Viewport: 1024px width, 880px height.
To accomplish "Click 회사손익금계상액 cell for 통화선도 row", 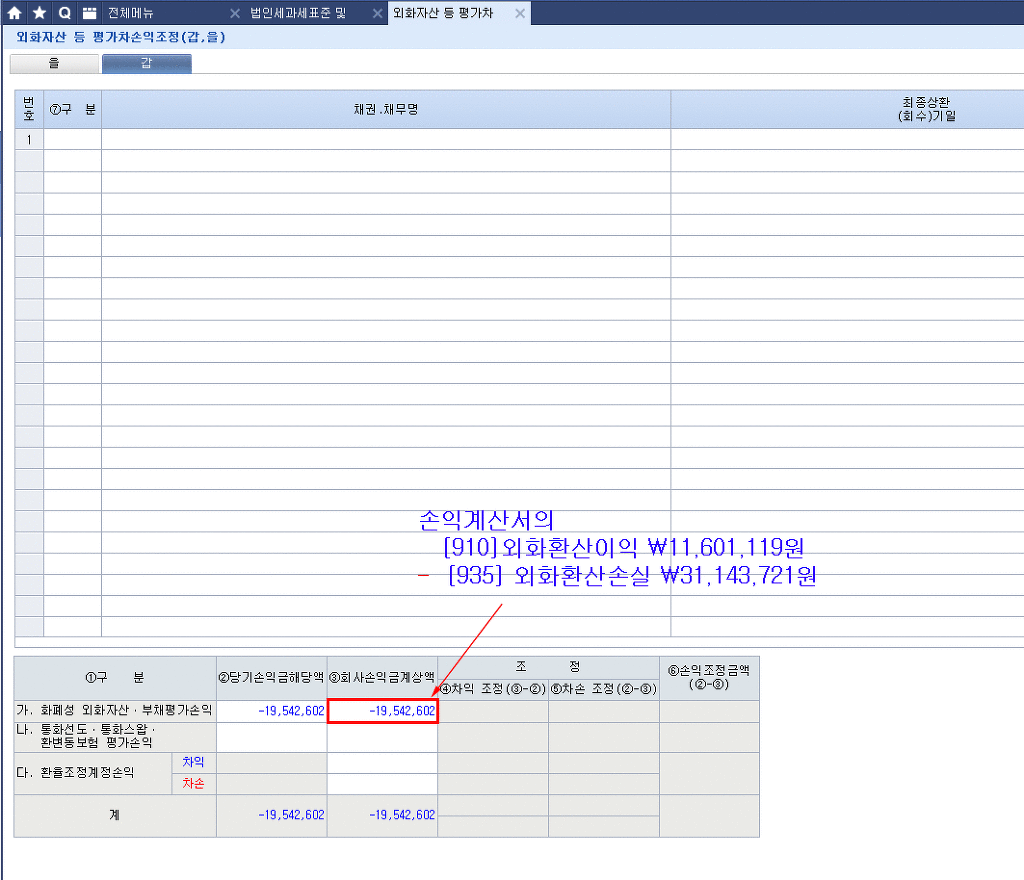I will point(383,737).
